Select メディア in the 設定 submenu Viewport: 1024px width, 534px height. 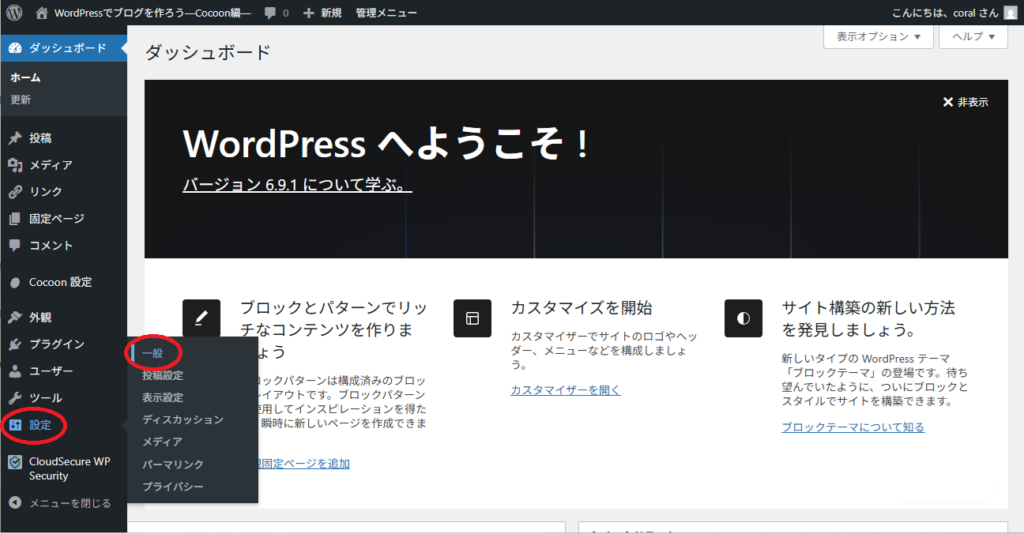coord(162,442)
